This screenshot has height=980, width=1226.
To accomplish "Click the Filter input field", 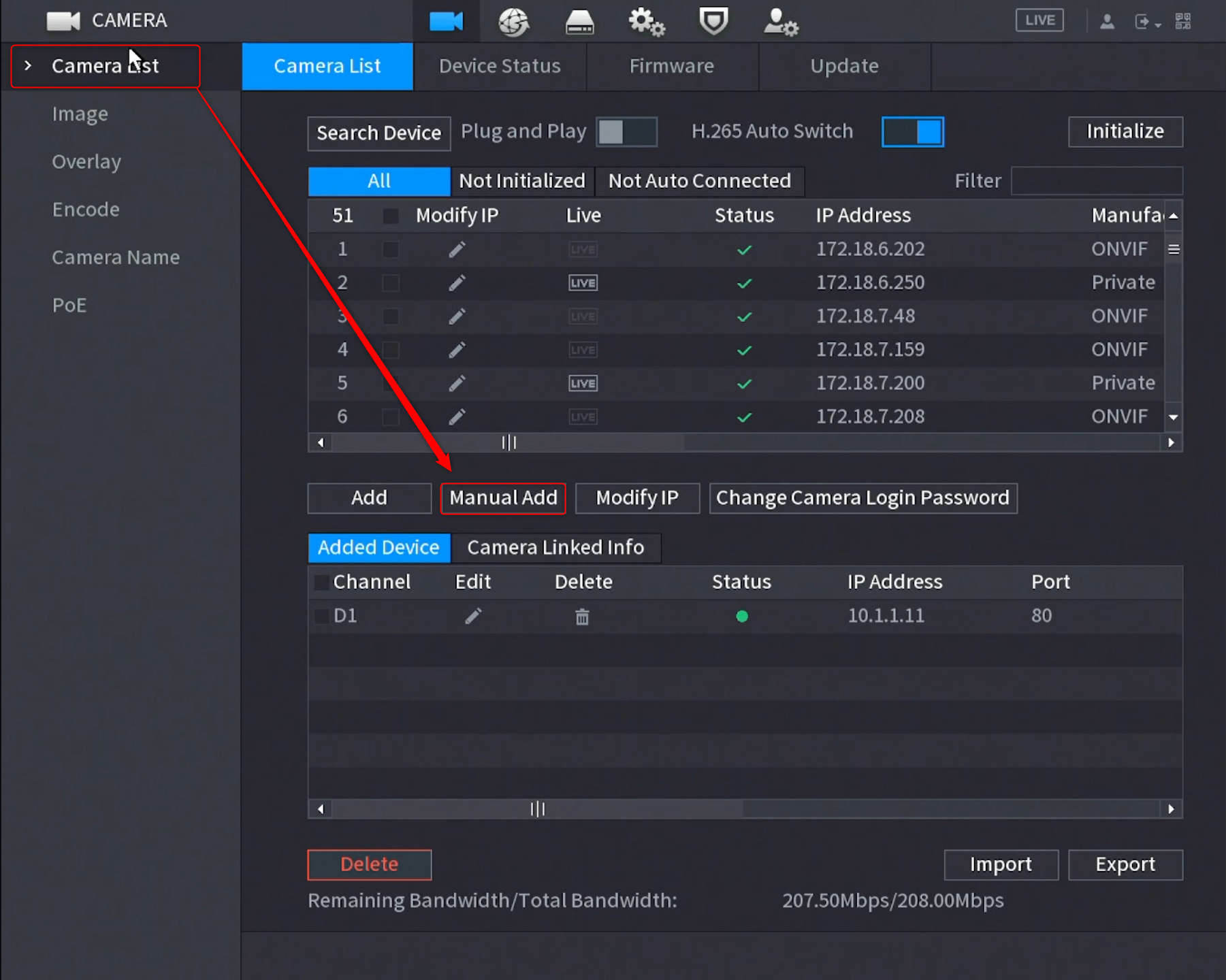I will click(1097, 181).
